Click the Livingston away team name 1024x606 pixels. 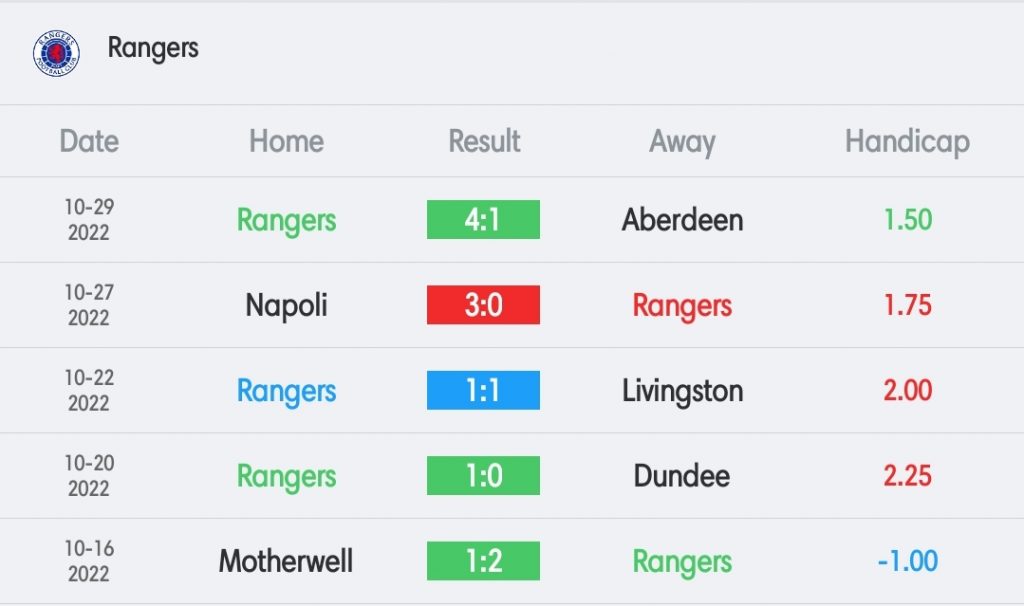click(682, 391)
